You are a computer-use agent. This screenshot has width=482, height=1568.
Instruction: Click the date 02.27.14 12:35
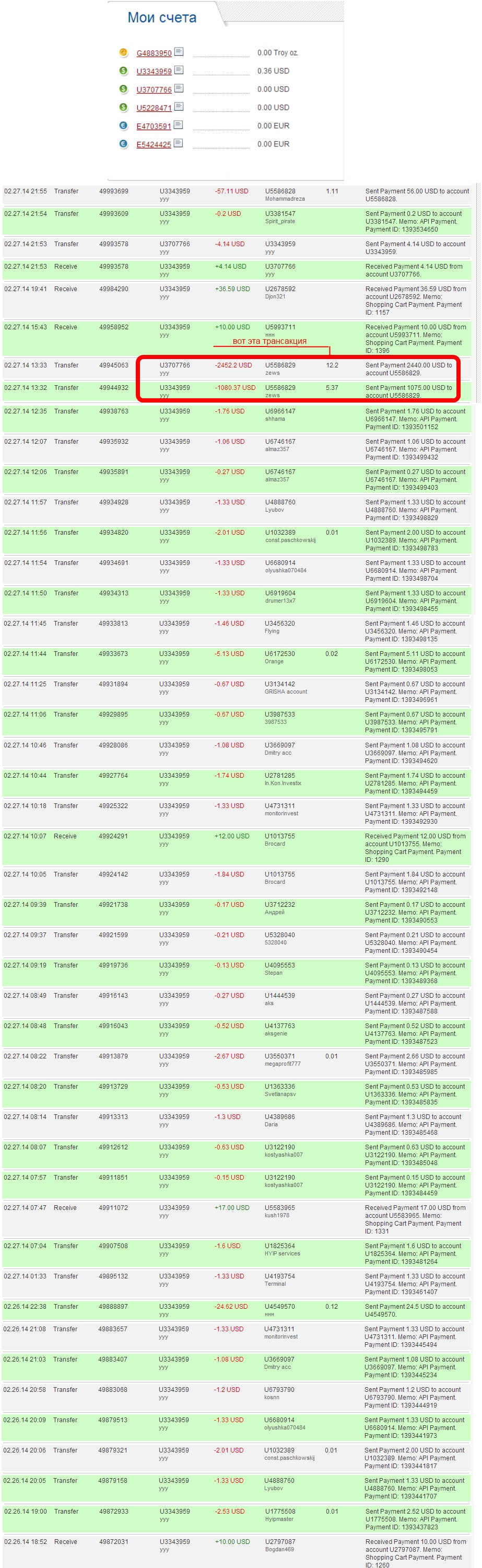26,411
